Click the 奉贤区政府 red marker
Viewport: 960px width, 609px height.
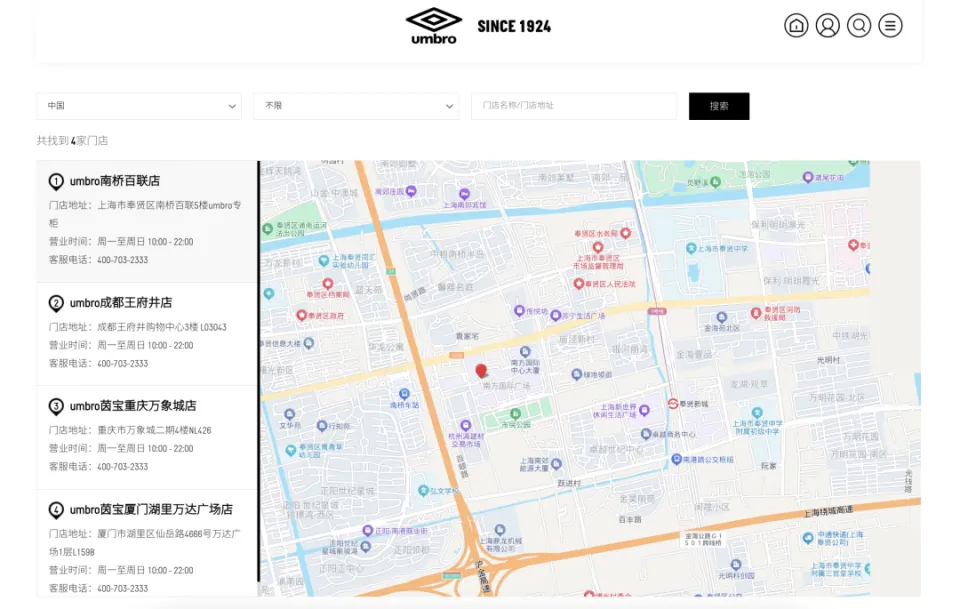point(301,315)
